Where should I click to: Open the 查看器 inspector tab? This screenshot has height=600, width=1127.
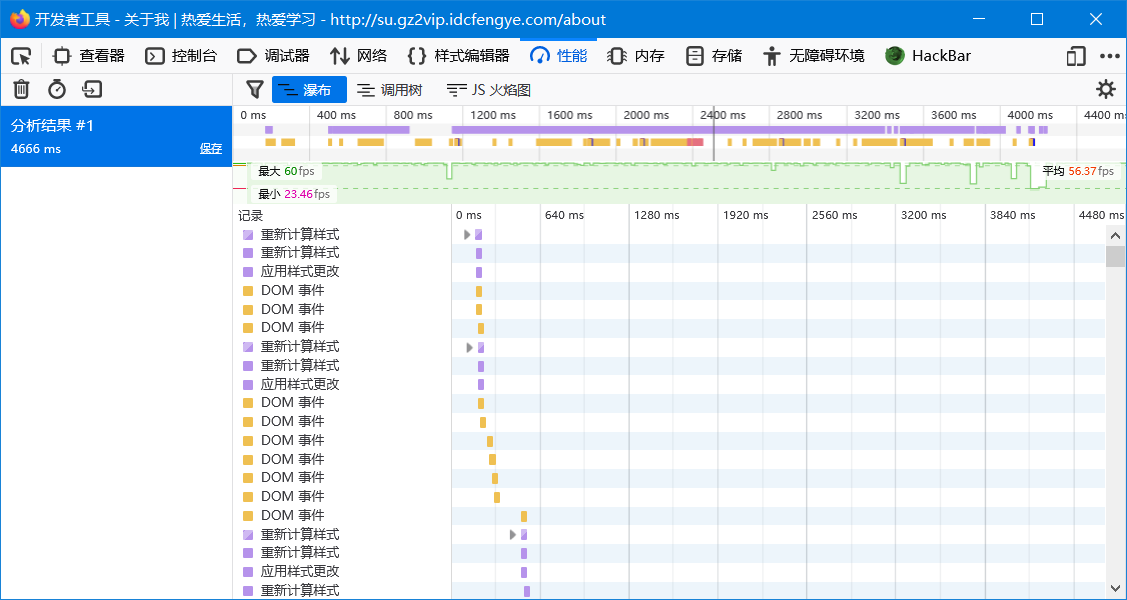89,56
